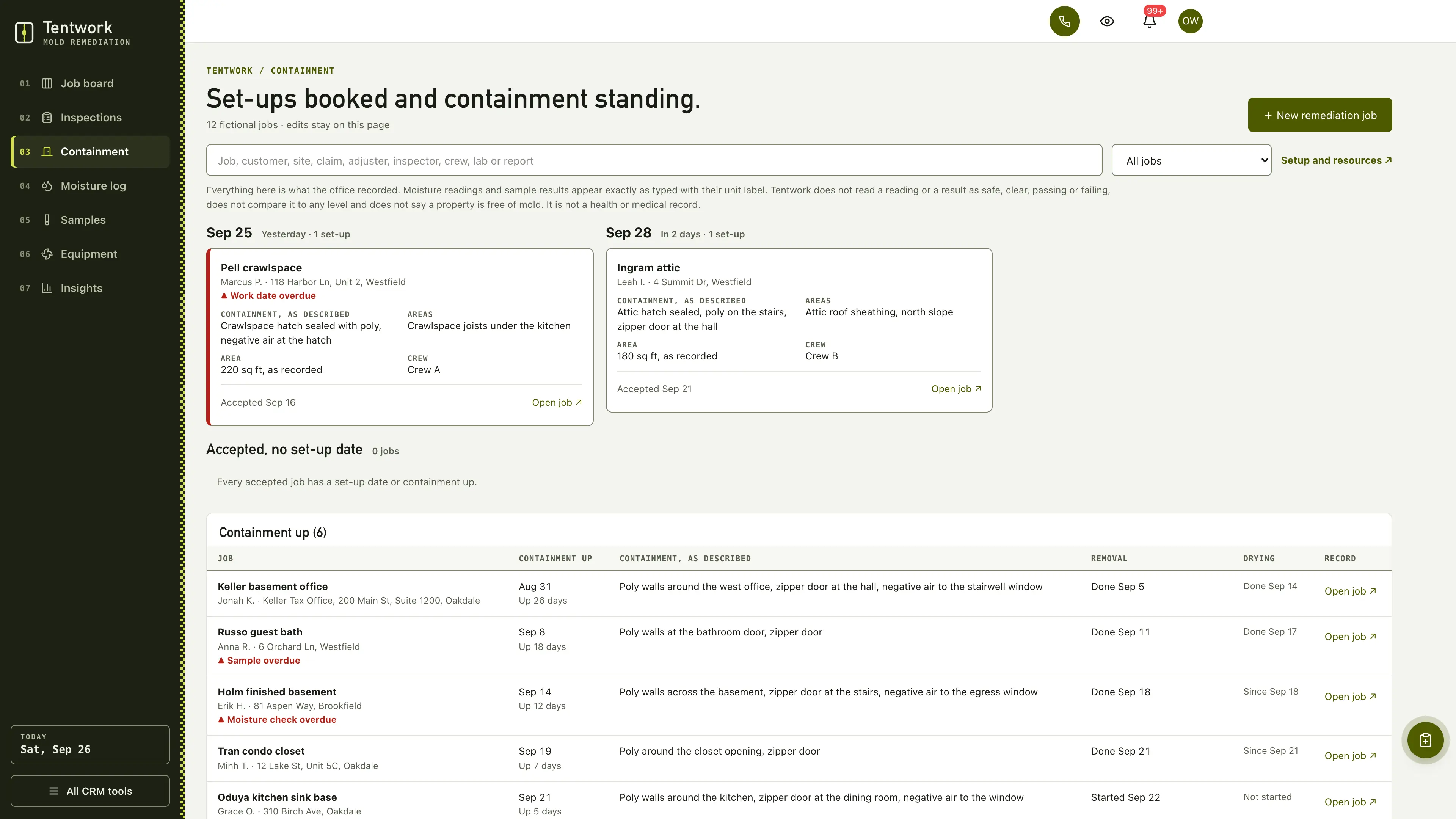The height and width of the screenshot is (819, 1456).
Task: Go to the Inspections menu item
Action: [91, 118]
